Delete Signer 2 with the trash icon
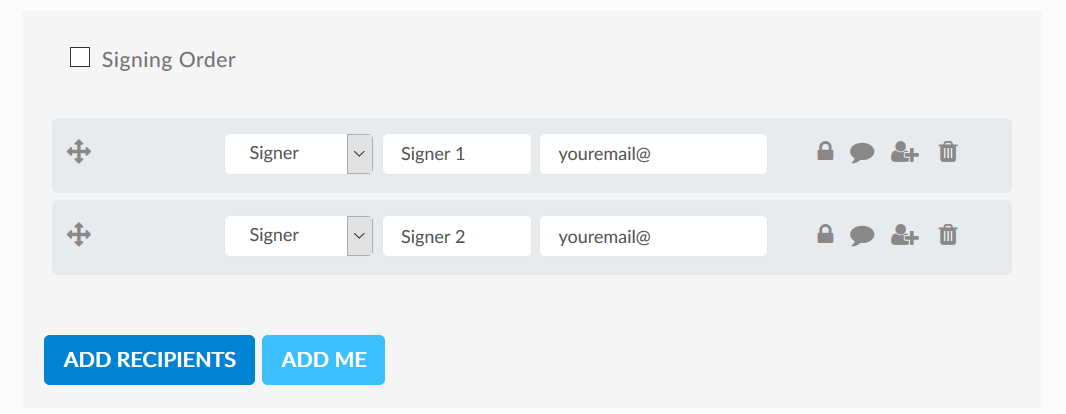This screenshot has height=414, width=1066. [x=948, y=234]
